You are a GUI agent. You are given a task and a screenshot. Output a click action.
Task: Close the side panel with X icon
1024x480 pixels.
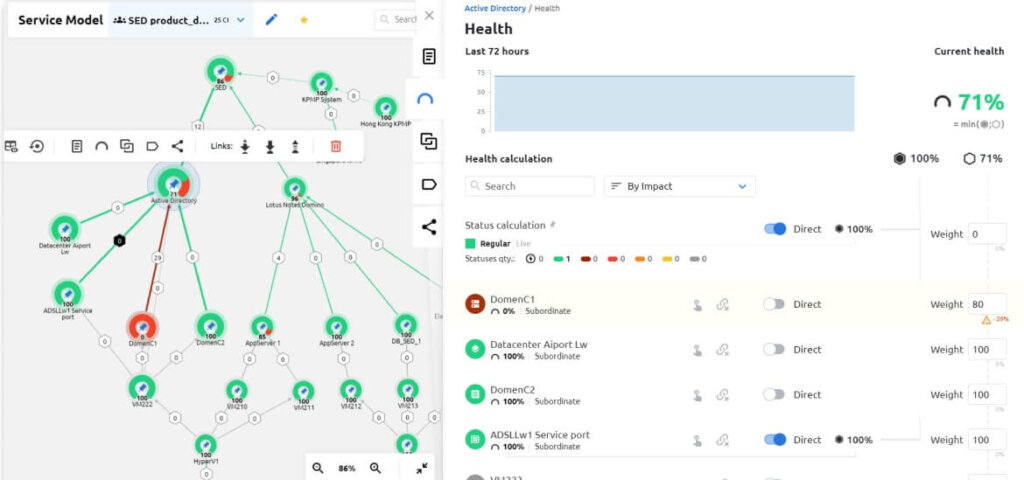[429, 15]
